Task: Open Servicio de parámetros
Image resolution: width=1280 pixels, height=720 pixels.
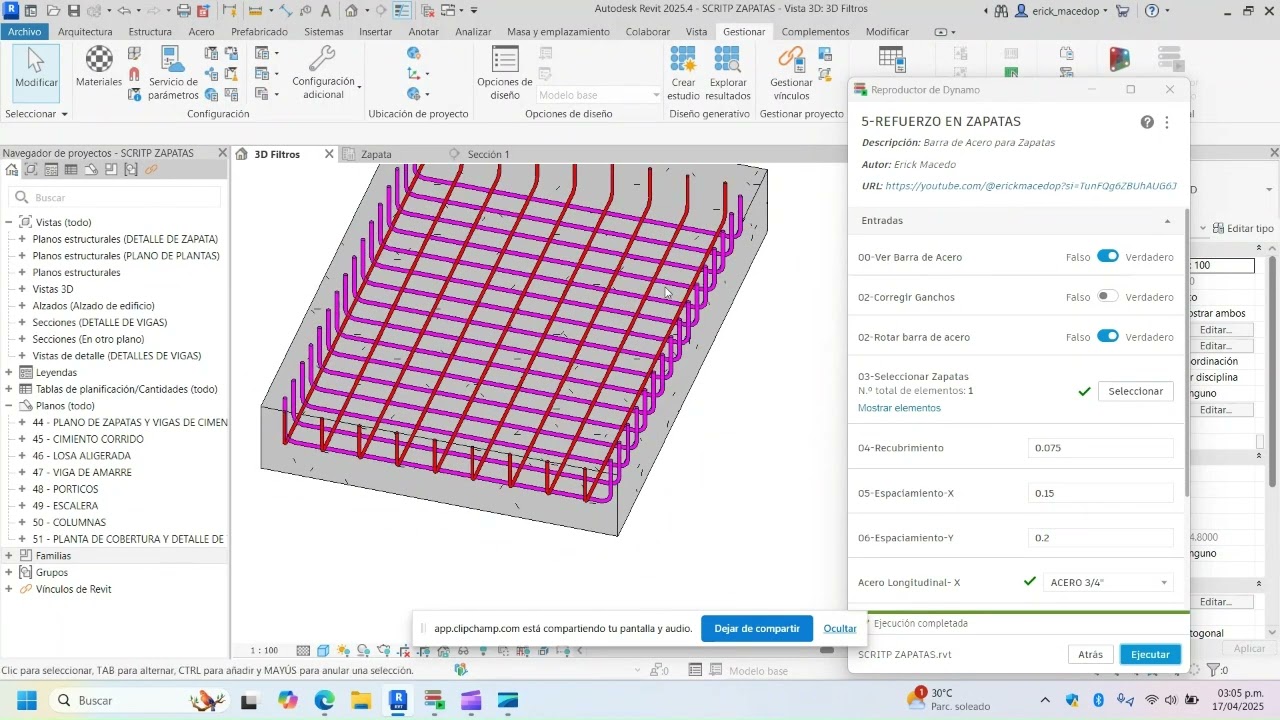Action: [173, 73]
